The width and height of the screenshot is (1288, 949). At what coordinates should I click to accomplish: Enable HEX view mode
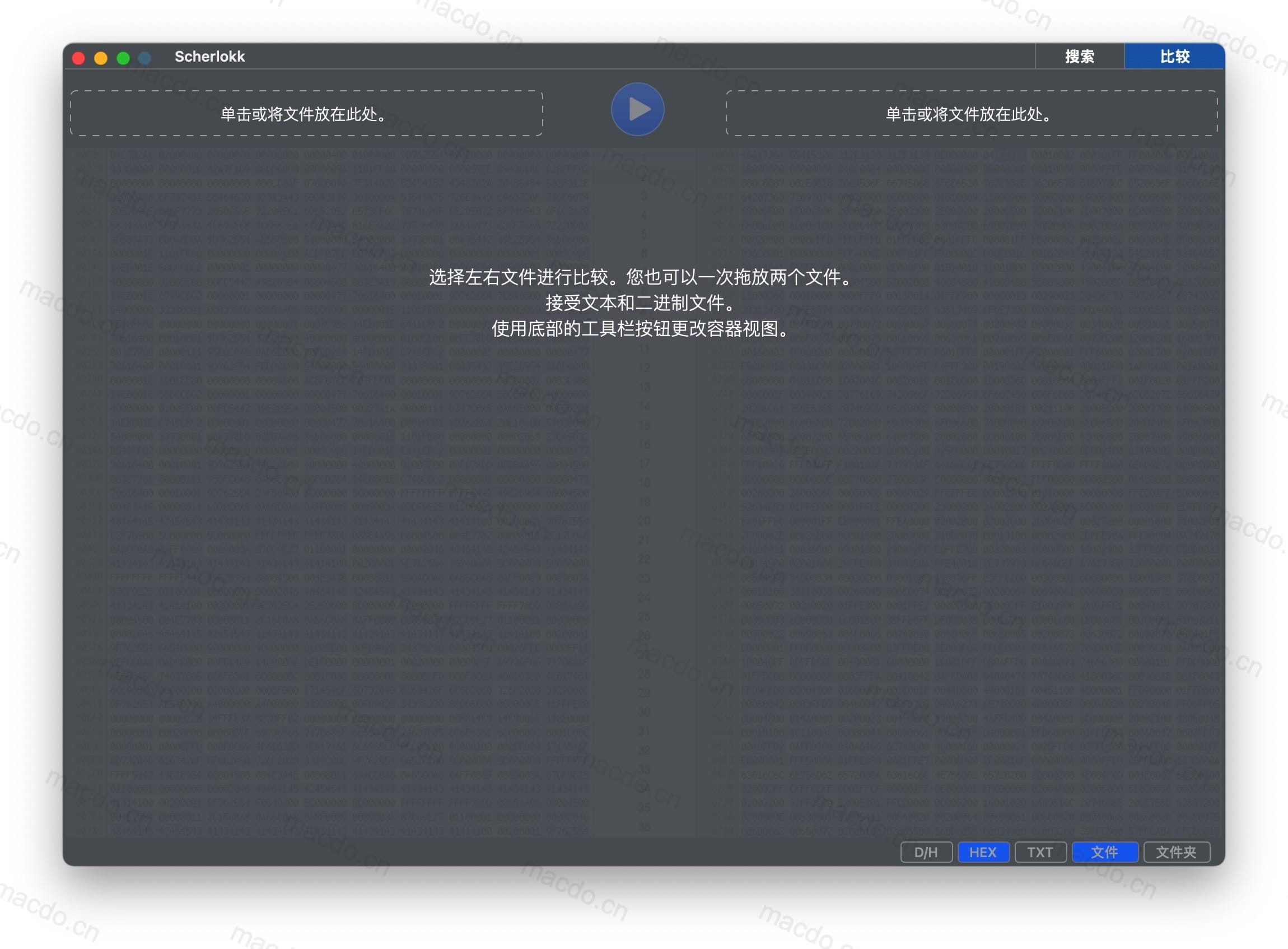pyautogui.click(x=983, y=852)
